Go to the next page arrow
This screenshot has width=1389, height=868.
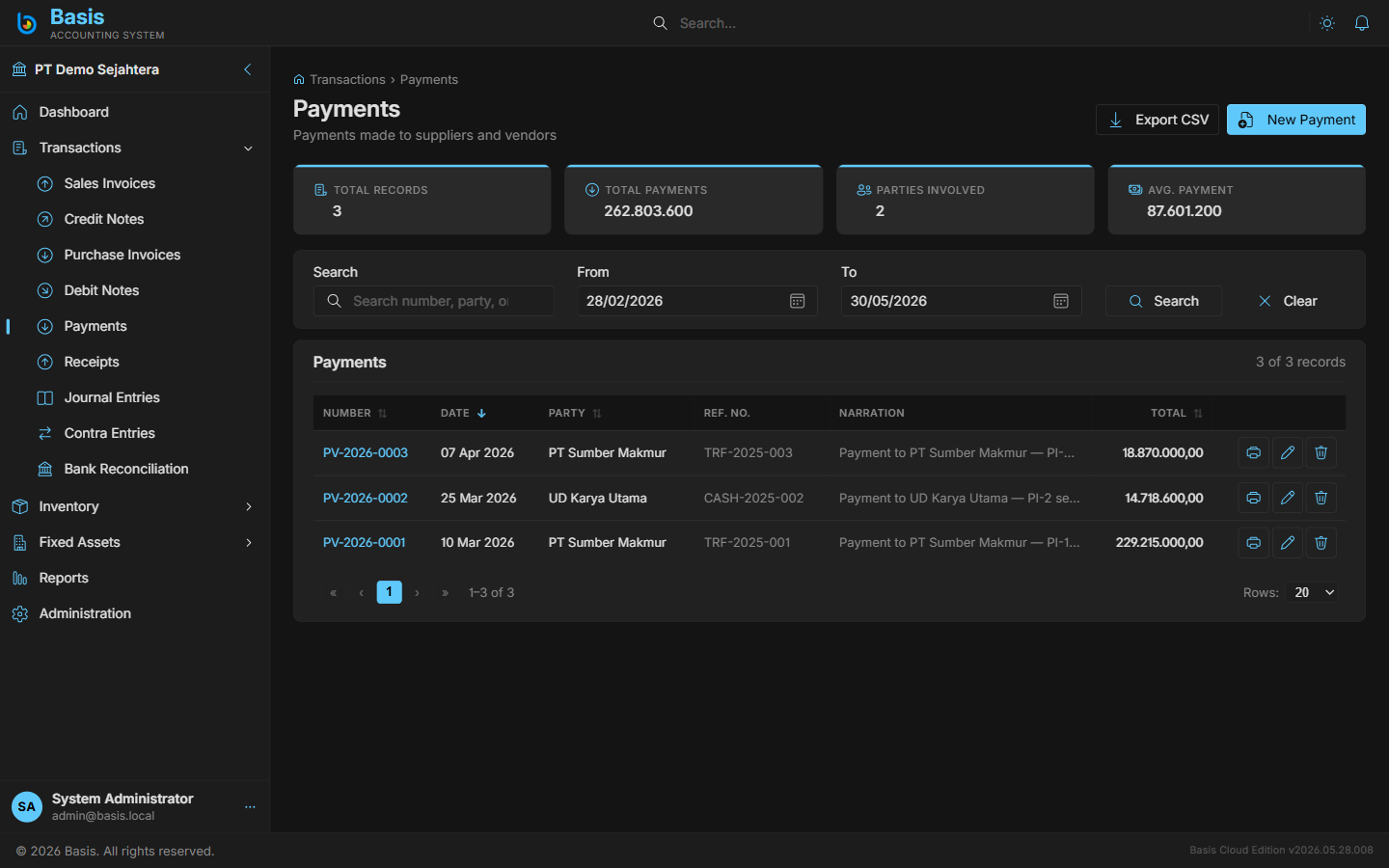click(x=417, y=593)
